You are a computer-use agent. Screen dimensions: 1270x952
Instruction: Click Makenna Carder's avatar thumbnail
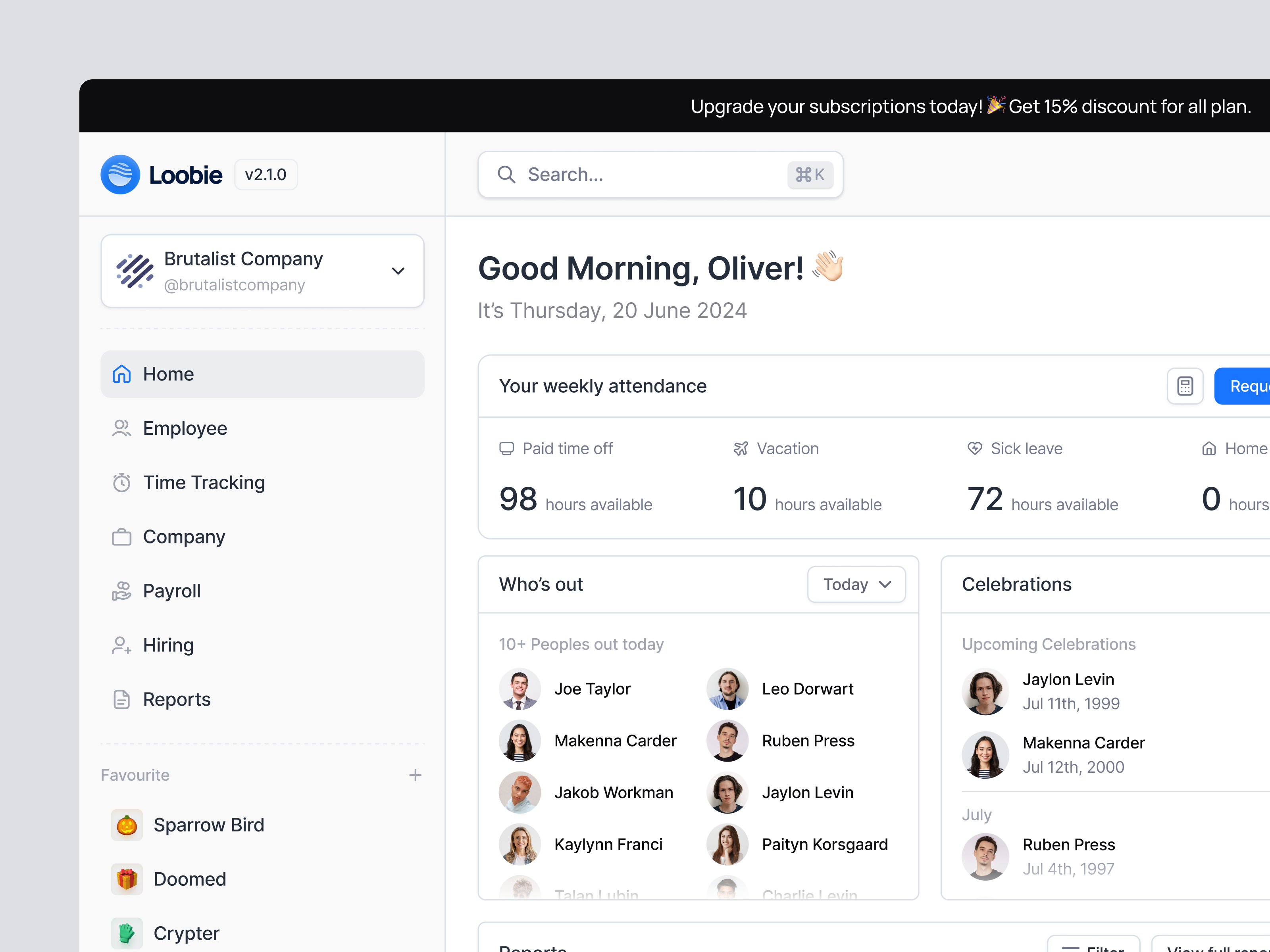pos(520,741)
